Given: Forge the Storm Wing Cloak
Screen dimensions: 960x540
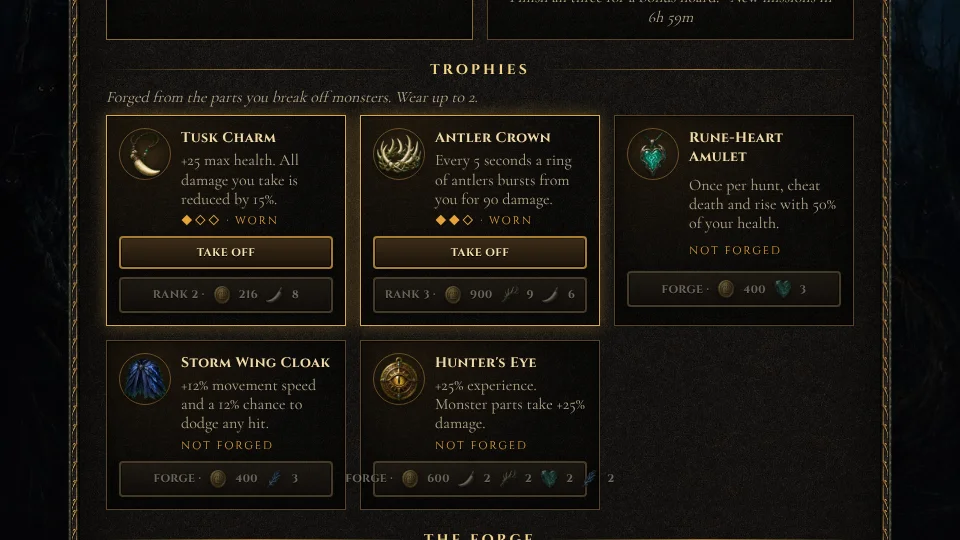Looking at the screenshot, I should 226,478.
